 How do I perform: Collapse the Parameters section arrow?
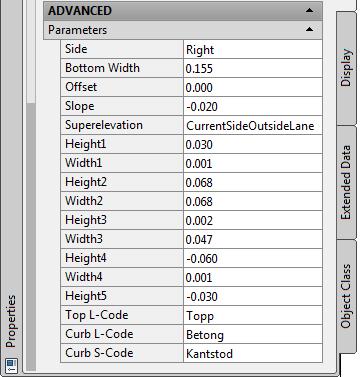tap(309, 29)
